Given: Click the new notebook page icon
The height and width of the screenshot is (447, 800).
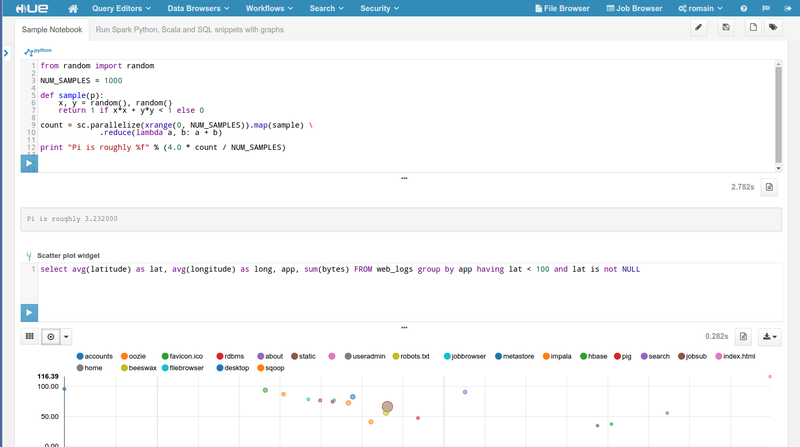Looking at the screenshot, I should [753, 28].
